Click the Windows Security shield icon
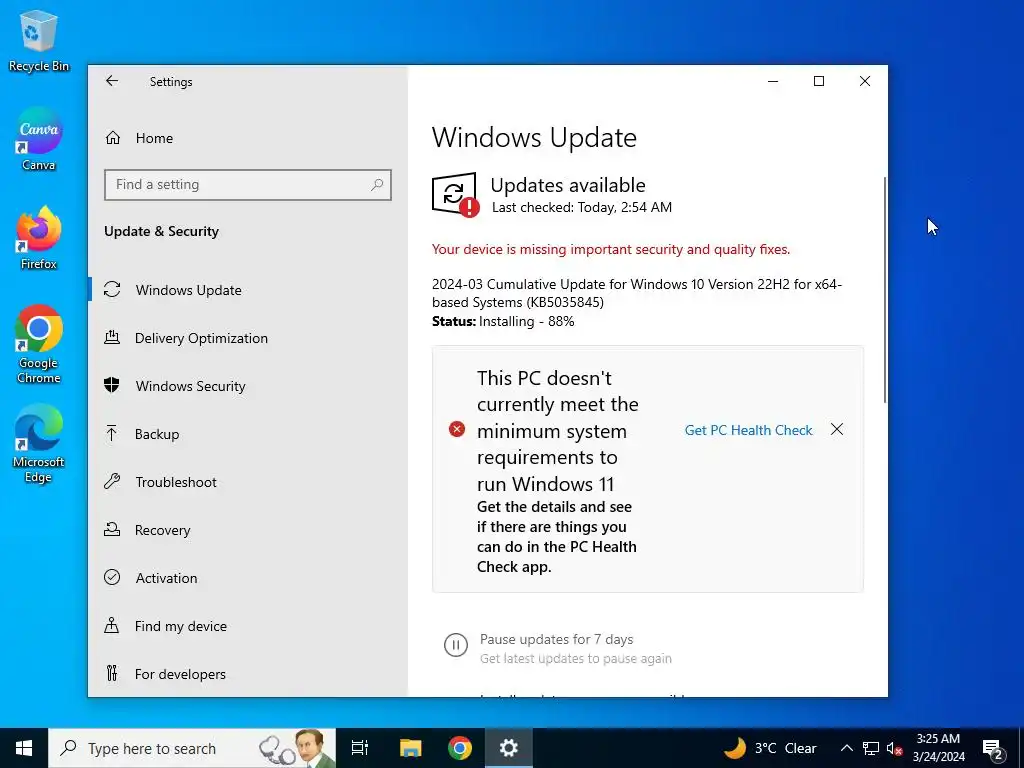This screenshot has width=1024, height=768. pos(112,385)
